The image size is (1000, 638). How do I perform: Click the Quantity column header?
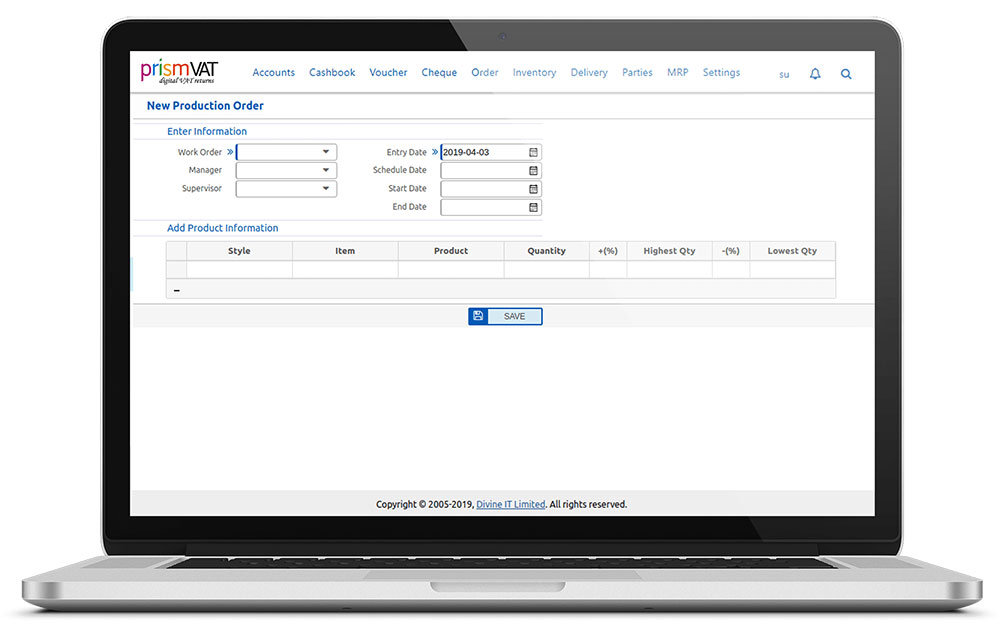[547, 251]
